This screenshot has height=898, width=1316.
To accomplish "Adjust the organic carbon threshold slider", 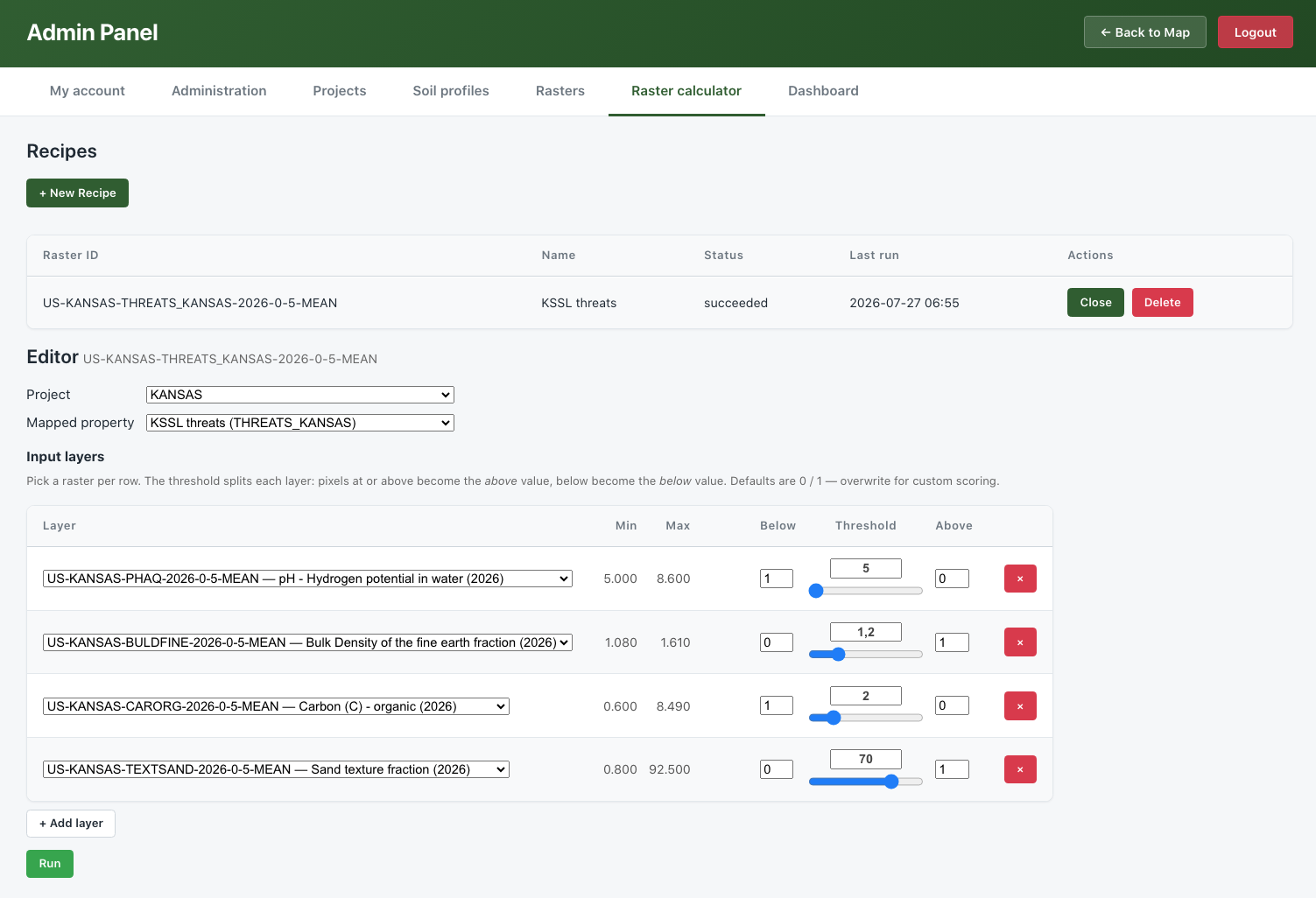I will click(x=866, y=718).
